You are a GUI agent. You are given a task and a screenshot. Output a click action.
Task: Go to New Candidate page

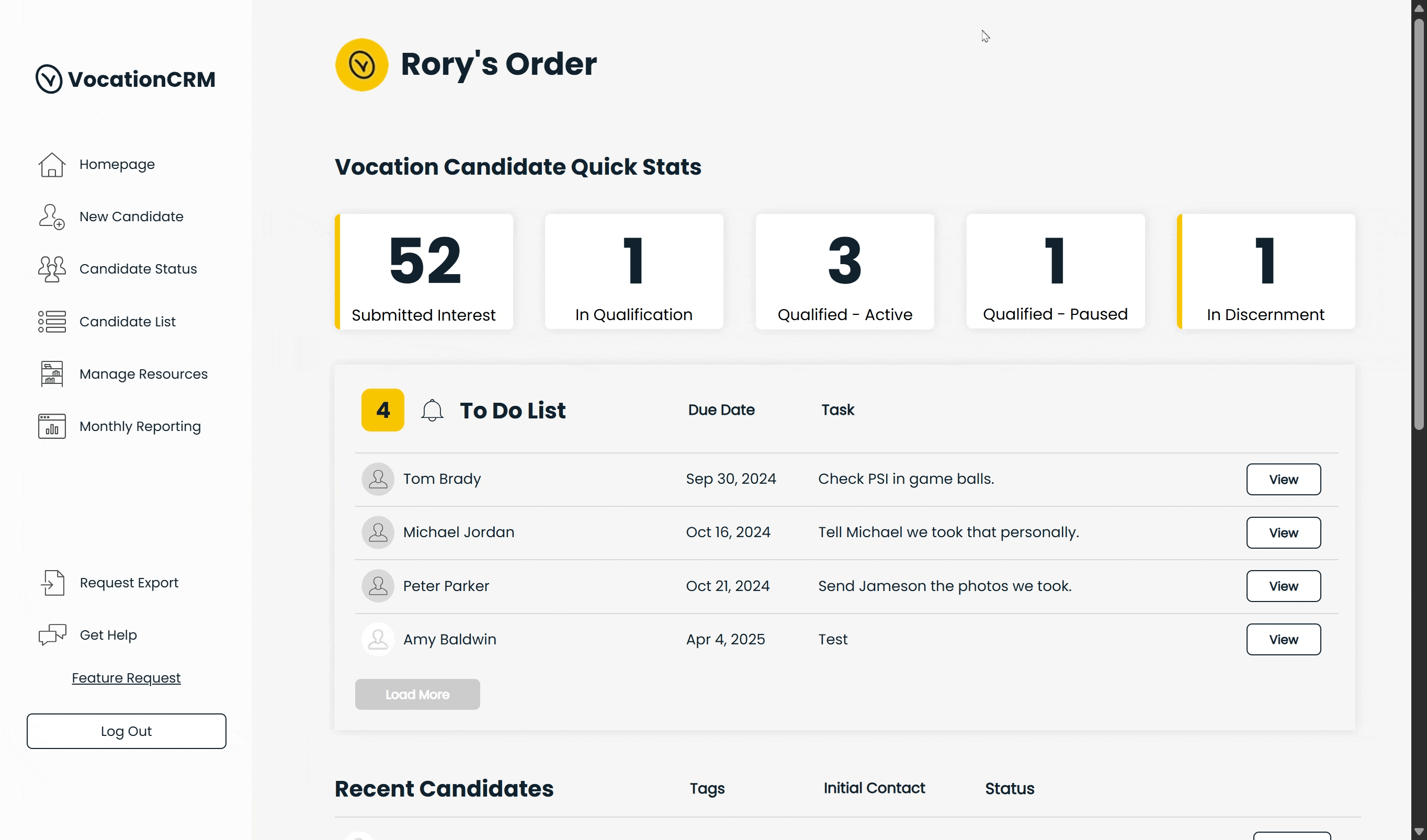131,217
